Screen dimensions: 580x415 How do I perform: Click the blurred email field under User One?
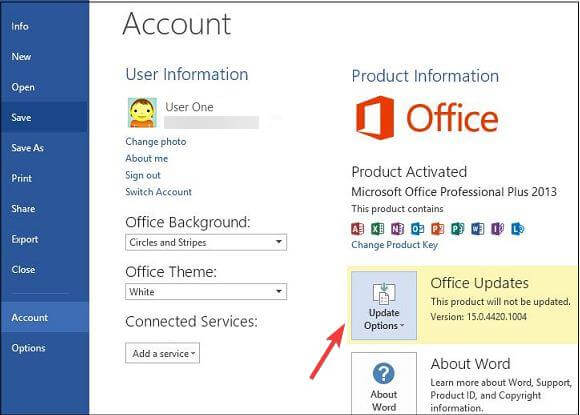pos(211,122)
